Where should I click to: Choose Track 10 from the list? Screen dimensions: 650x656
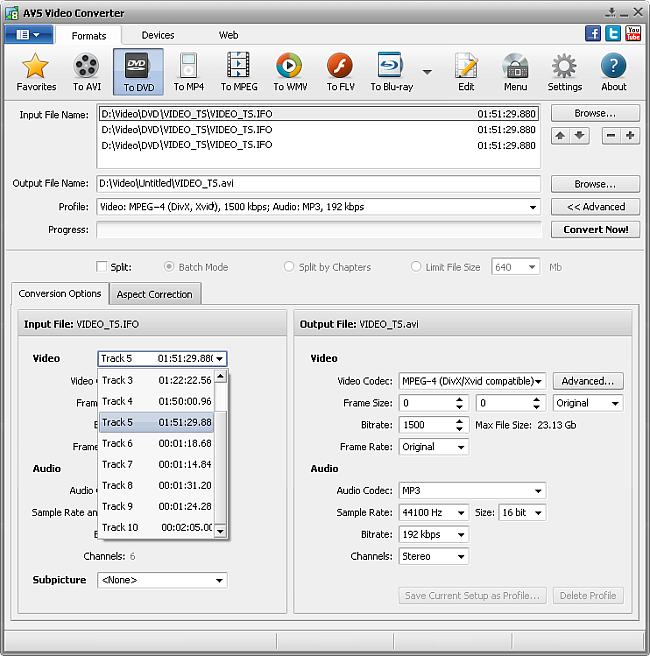(156, 528)
